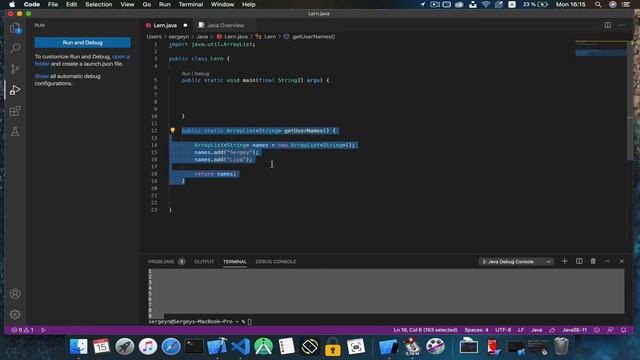Open Spotlight search in macOS menu bar
This screenshot has height=360, width=640.
pos(598,4)
